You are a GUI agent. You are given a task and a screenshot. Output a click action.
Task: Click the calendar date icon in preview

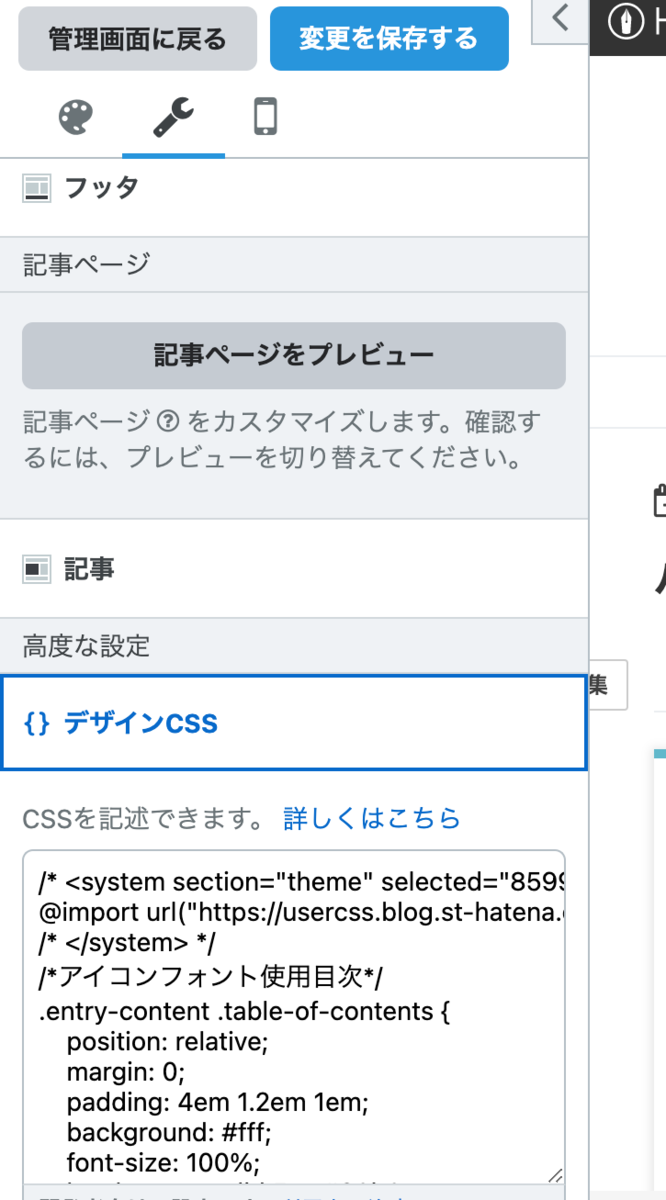(660, 501)
